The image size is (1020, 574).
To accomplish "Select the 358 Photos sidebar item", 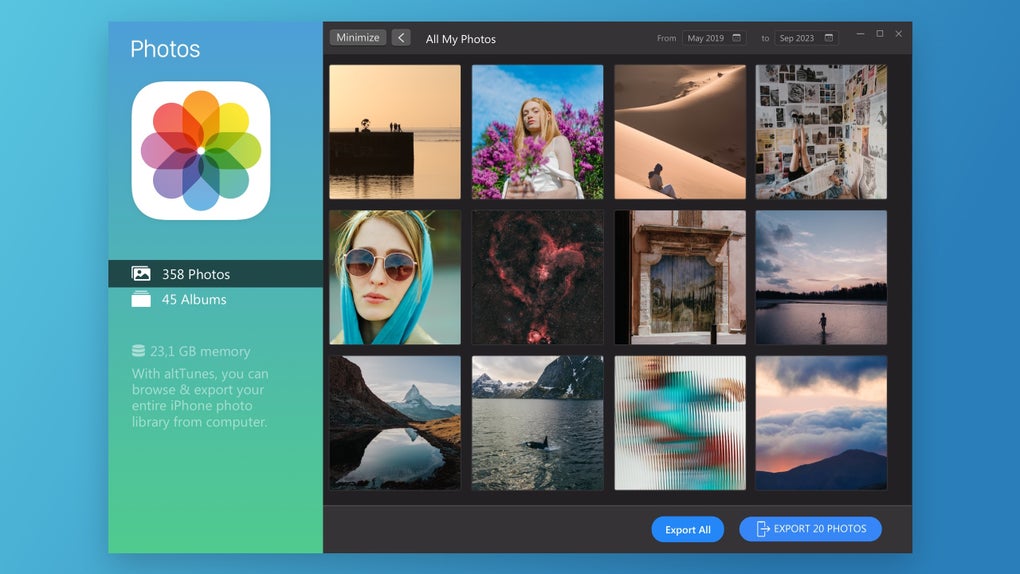I will pyautogui.click(x=215, y=274).
